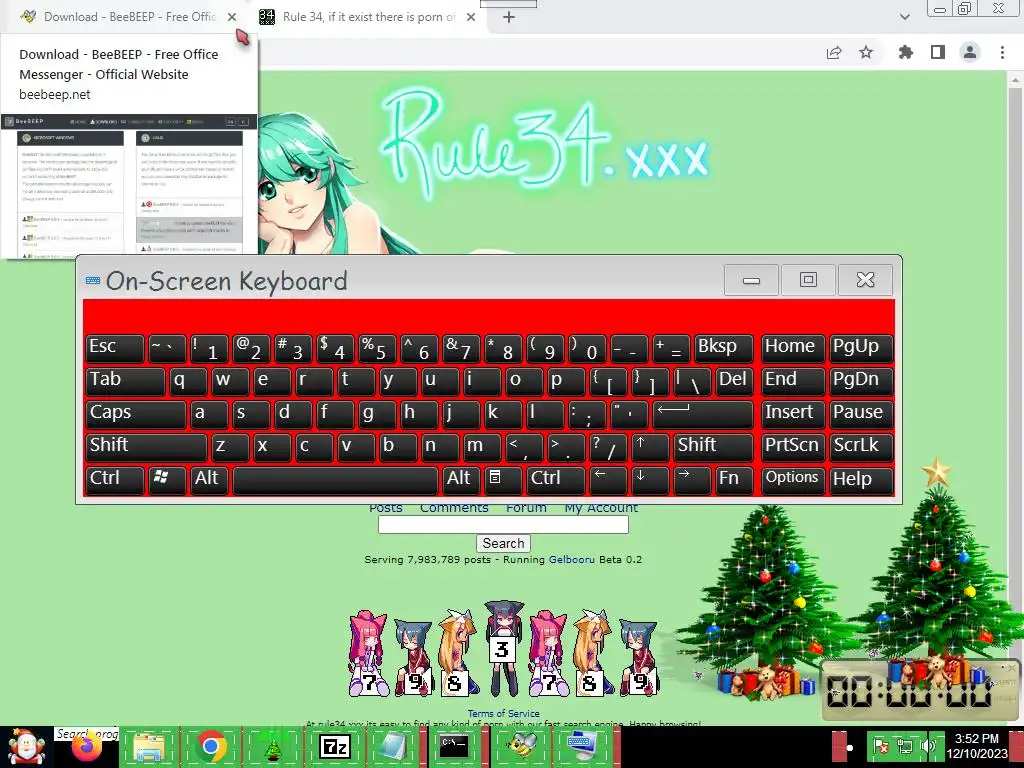Open the Chrome profile avatar
This screenshot has height=768, width=1024.
point(970,52)
